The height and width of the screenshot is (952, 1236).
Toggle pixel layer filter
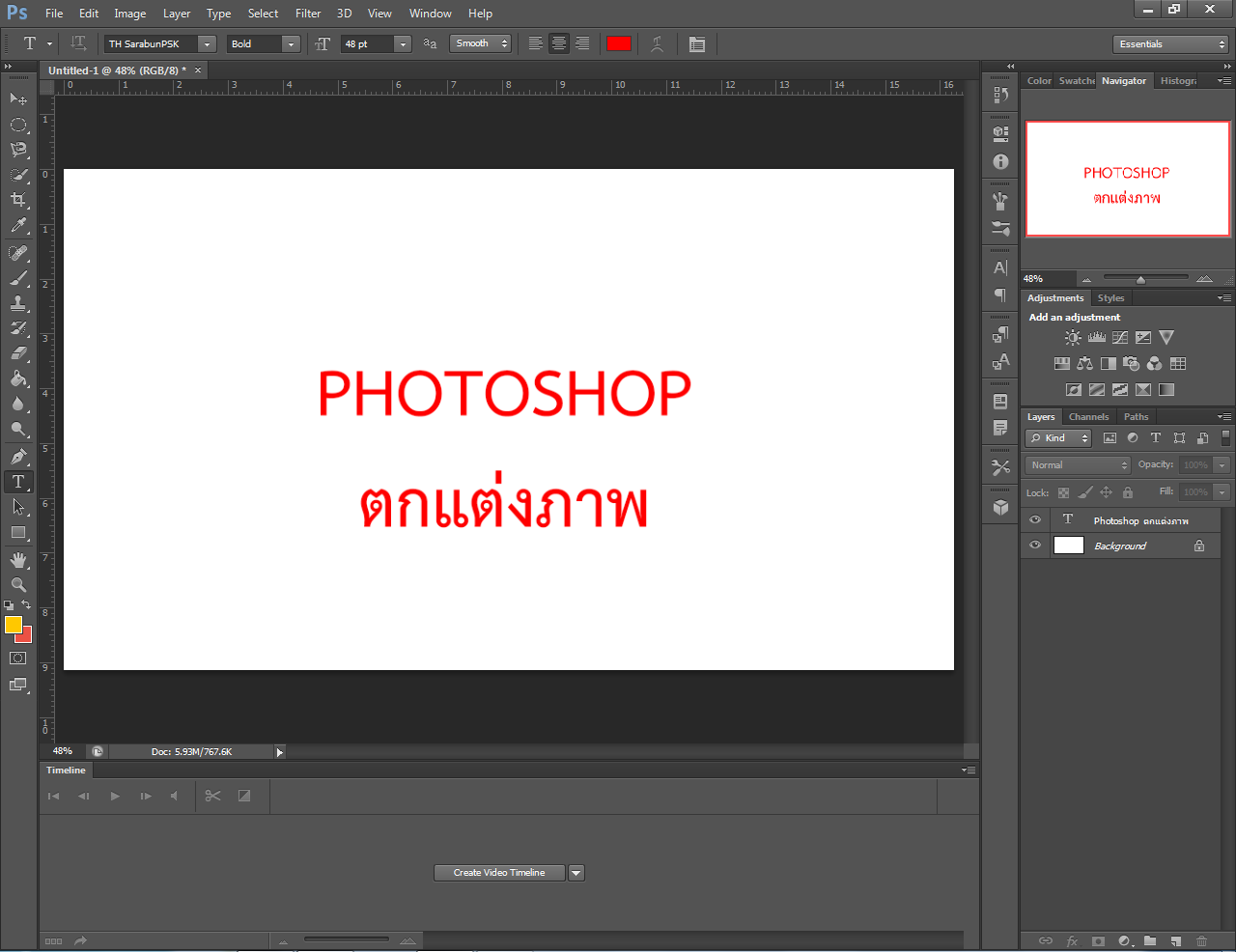coord(1110,438)
